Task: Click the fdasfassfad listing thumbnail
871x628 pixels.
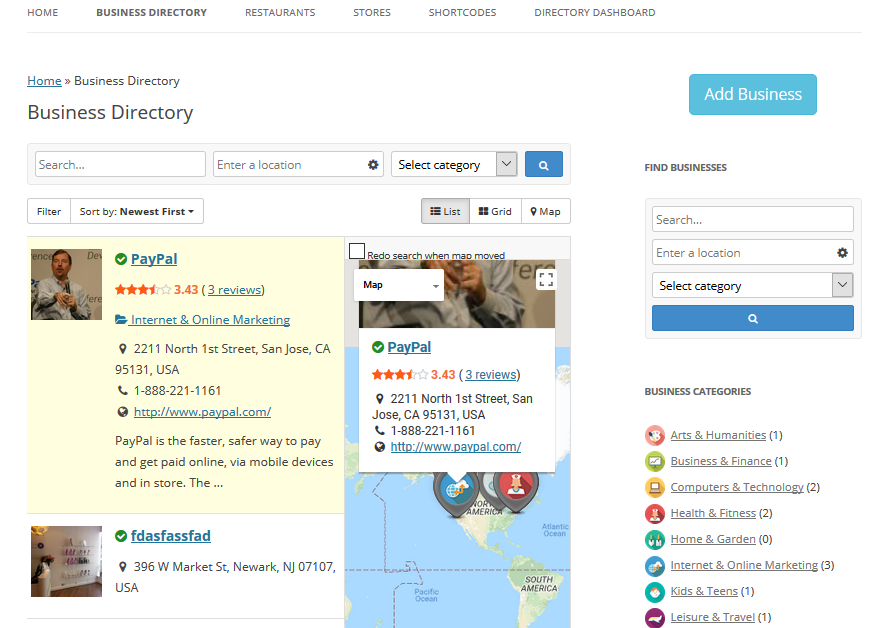Action: (66, 561)
